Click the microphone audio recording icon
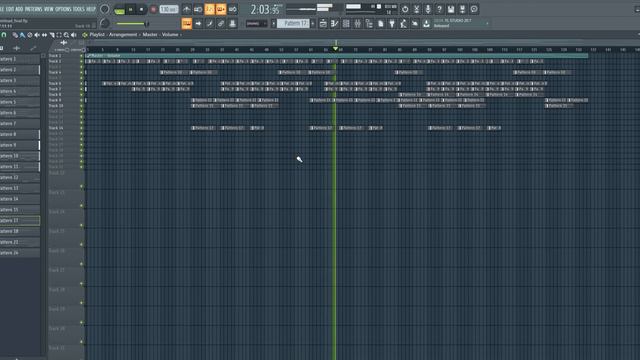 (428, 9)
